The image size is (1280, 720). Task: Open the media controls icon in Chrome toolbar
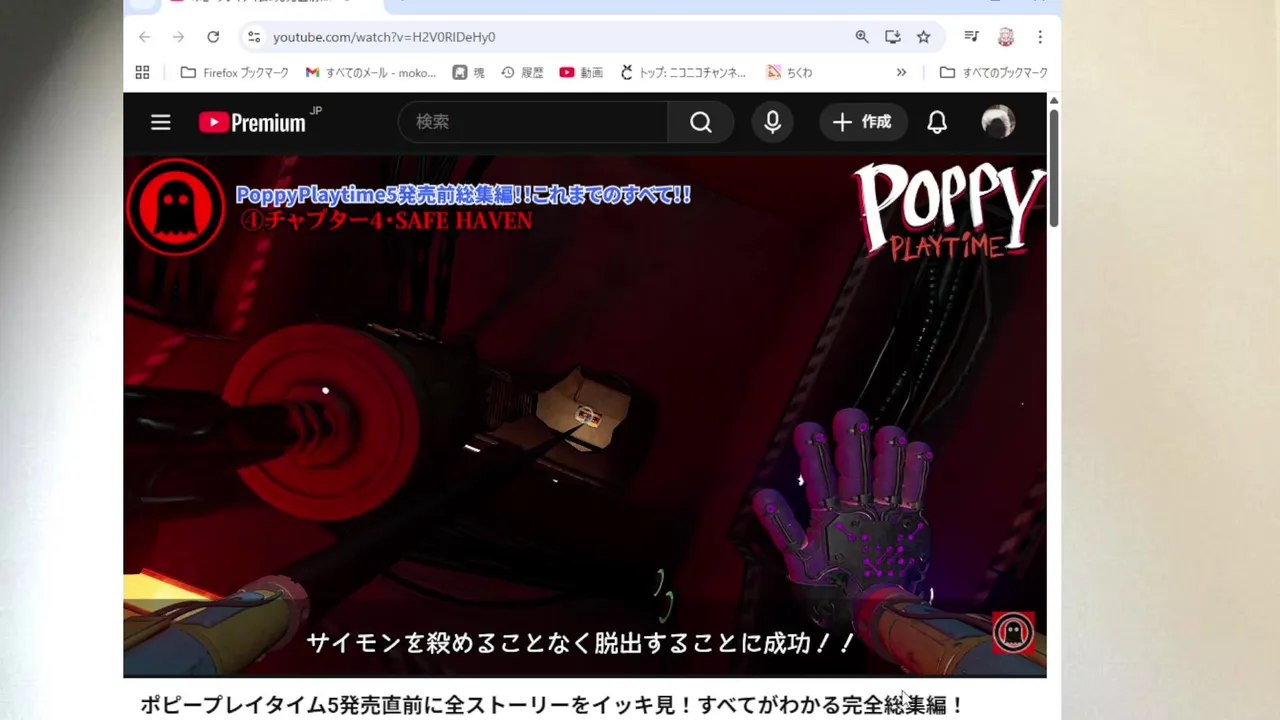(x=971, y=37)
